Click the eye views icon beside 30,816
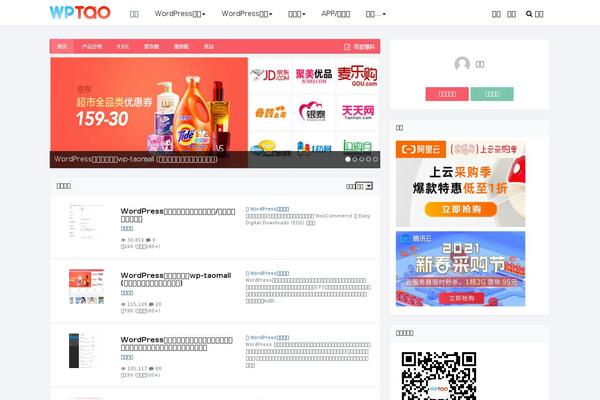The image size is (600, 400). coord(123,240)
